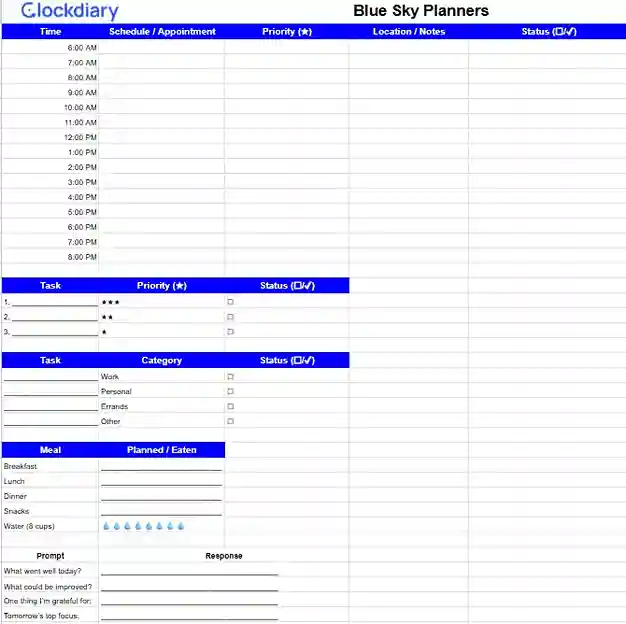Screen dimensions: 626x624
Task: Click the Prompt column heading
Action: click(x=50, y=556)
